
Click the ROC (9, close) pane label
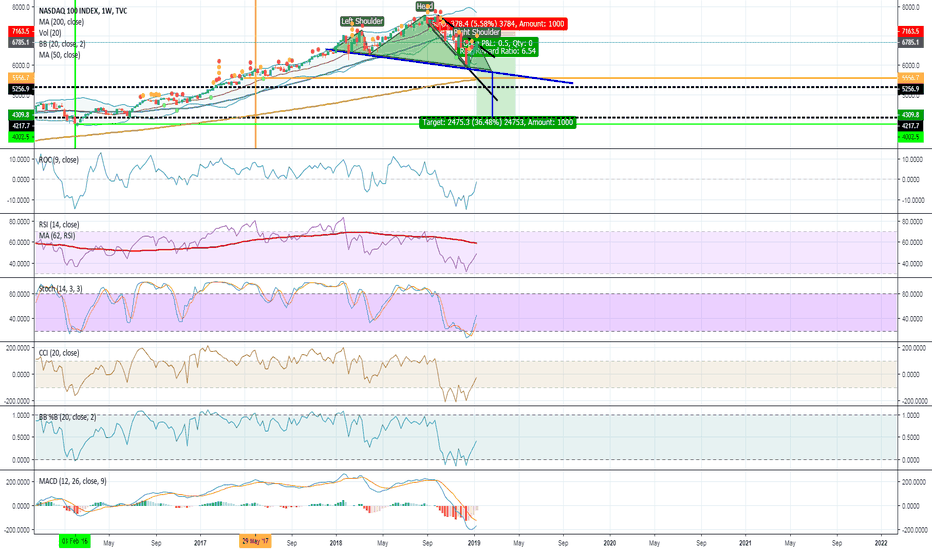pyautogui.click(x=58, y=160)
